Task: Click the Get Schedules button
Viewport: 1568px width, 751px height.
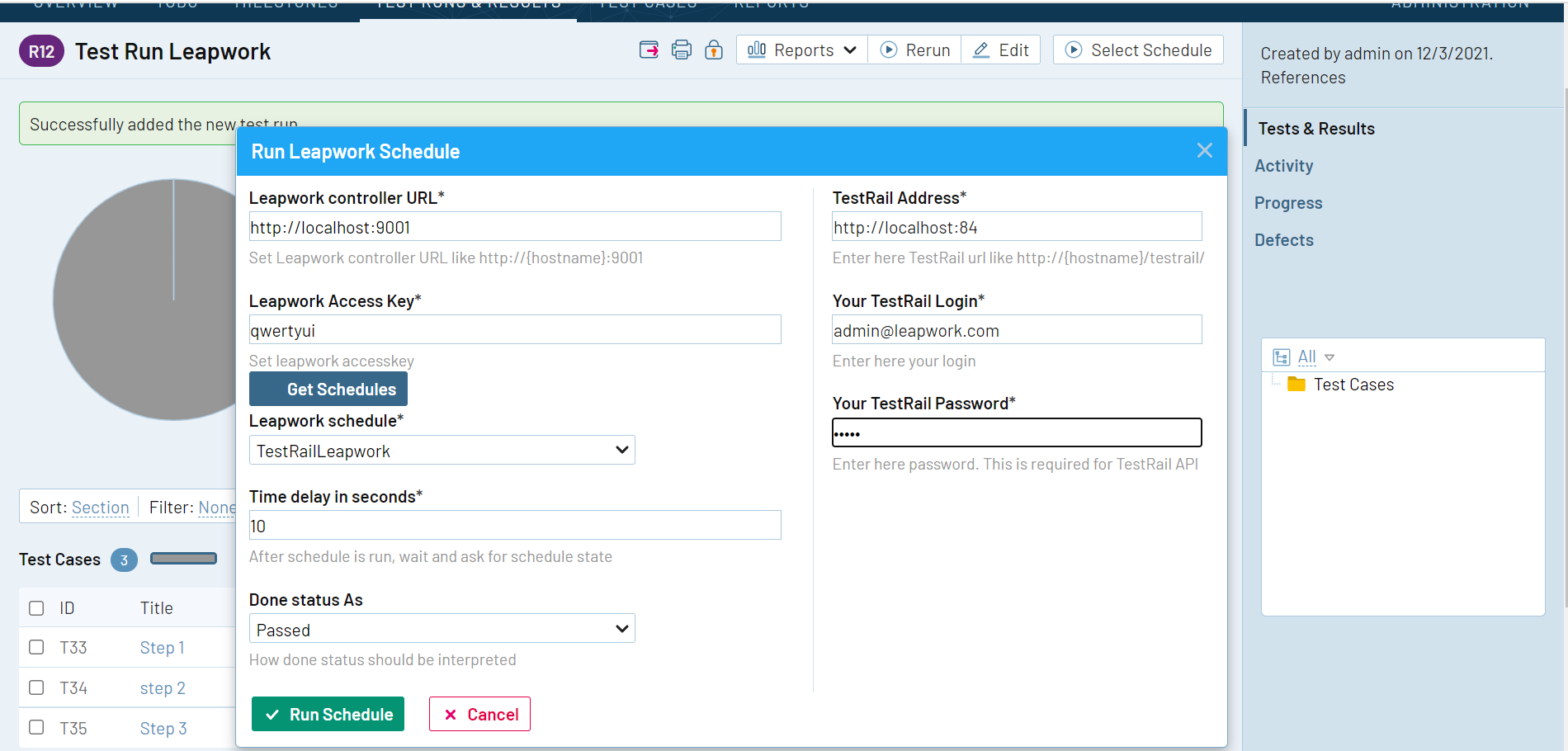Action: (x=328, y=389)
